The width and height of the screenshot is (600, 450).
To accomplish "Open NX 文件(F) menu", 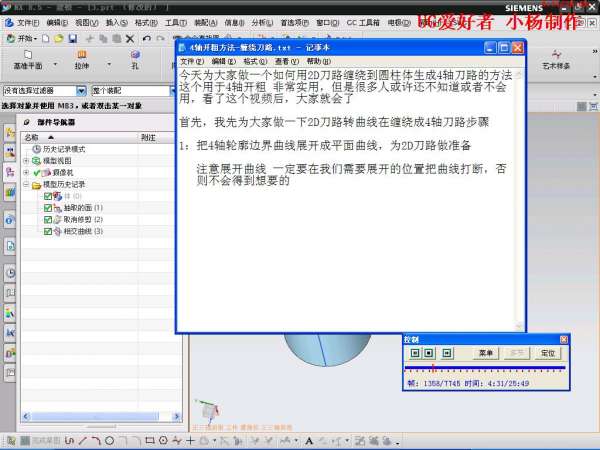I will click(x=28, y=23).
